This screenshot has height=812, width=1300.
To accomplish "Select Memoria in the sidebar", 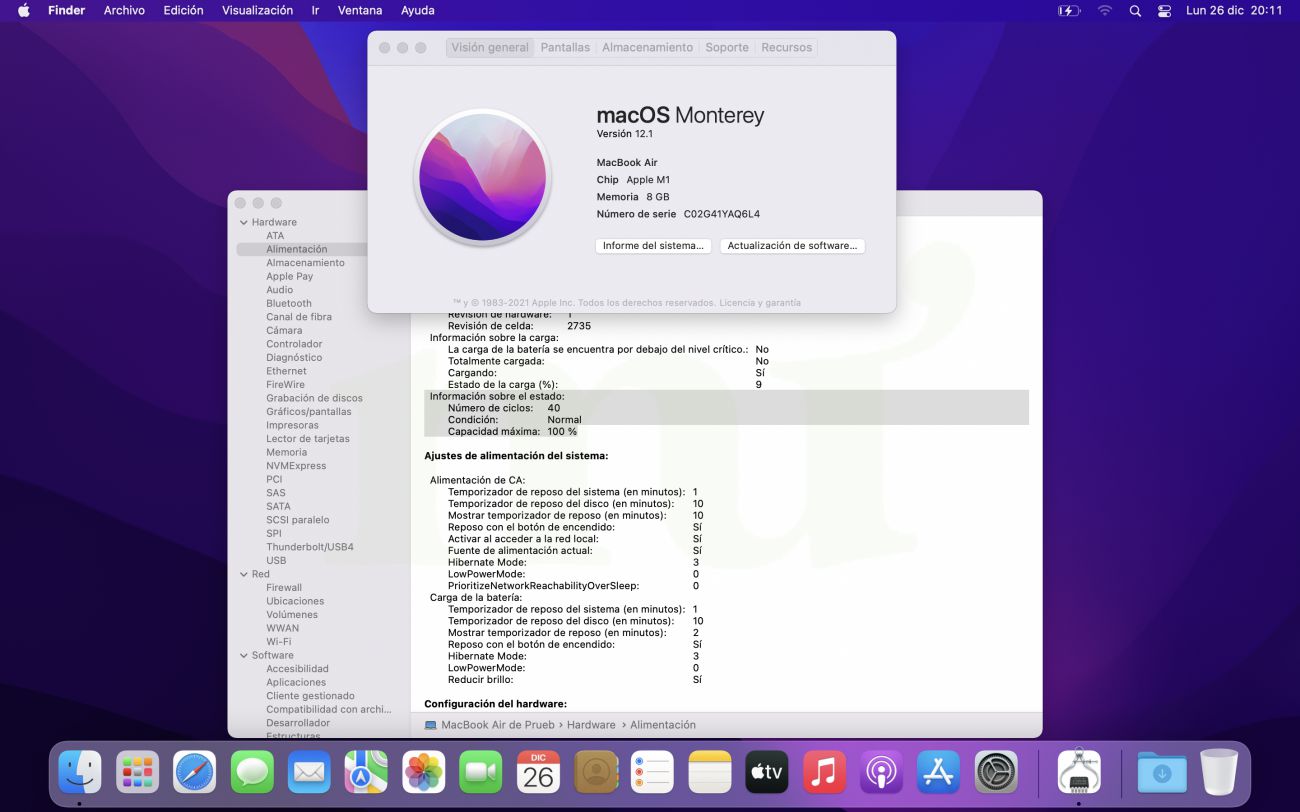I will click(x=286, y=452).
